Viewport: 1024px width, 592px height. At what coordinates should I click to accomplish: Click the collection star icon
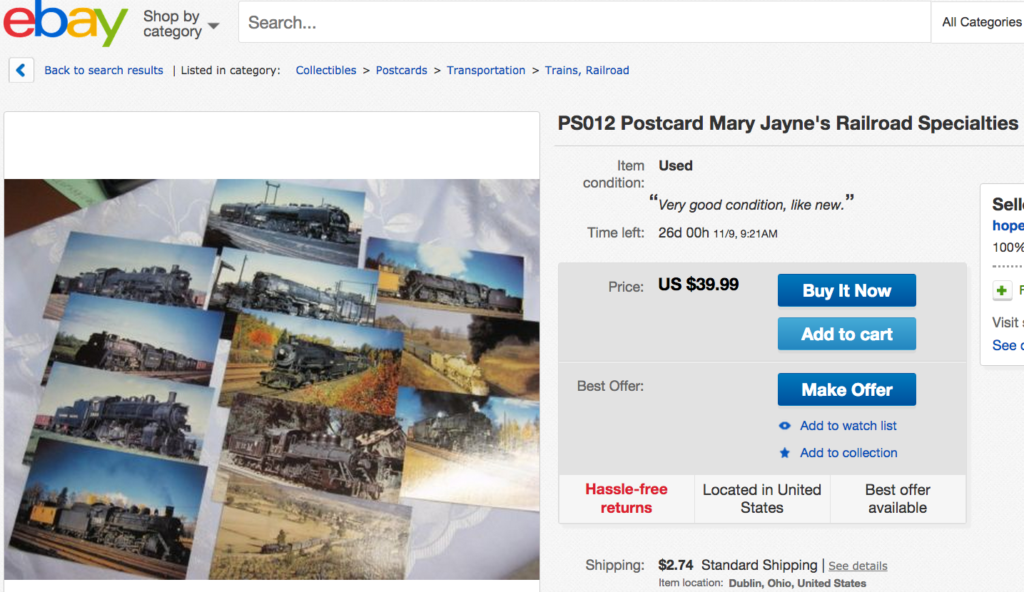pos(785,453)
